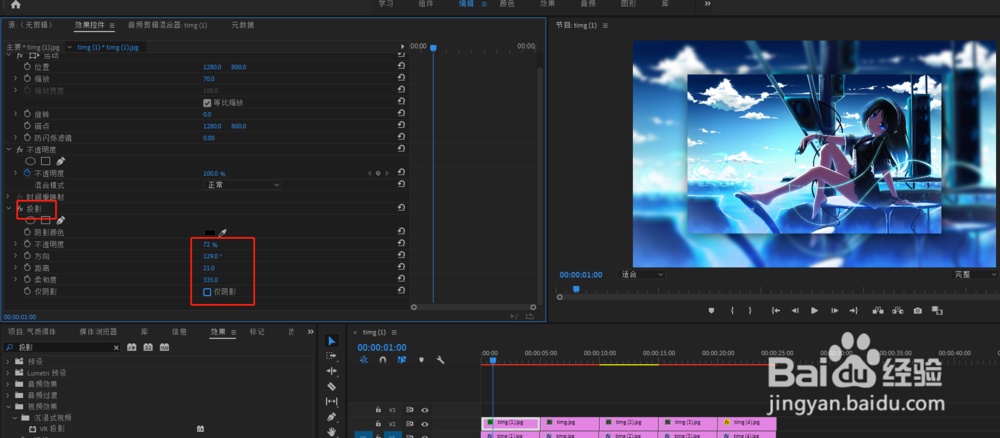Click Go to Out point button
This screenshot has height=438, width=1000.
tap(854, 310)
